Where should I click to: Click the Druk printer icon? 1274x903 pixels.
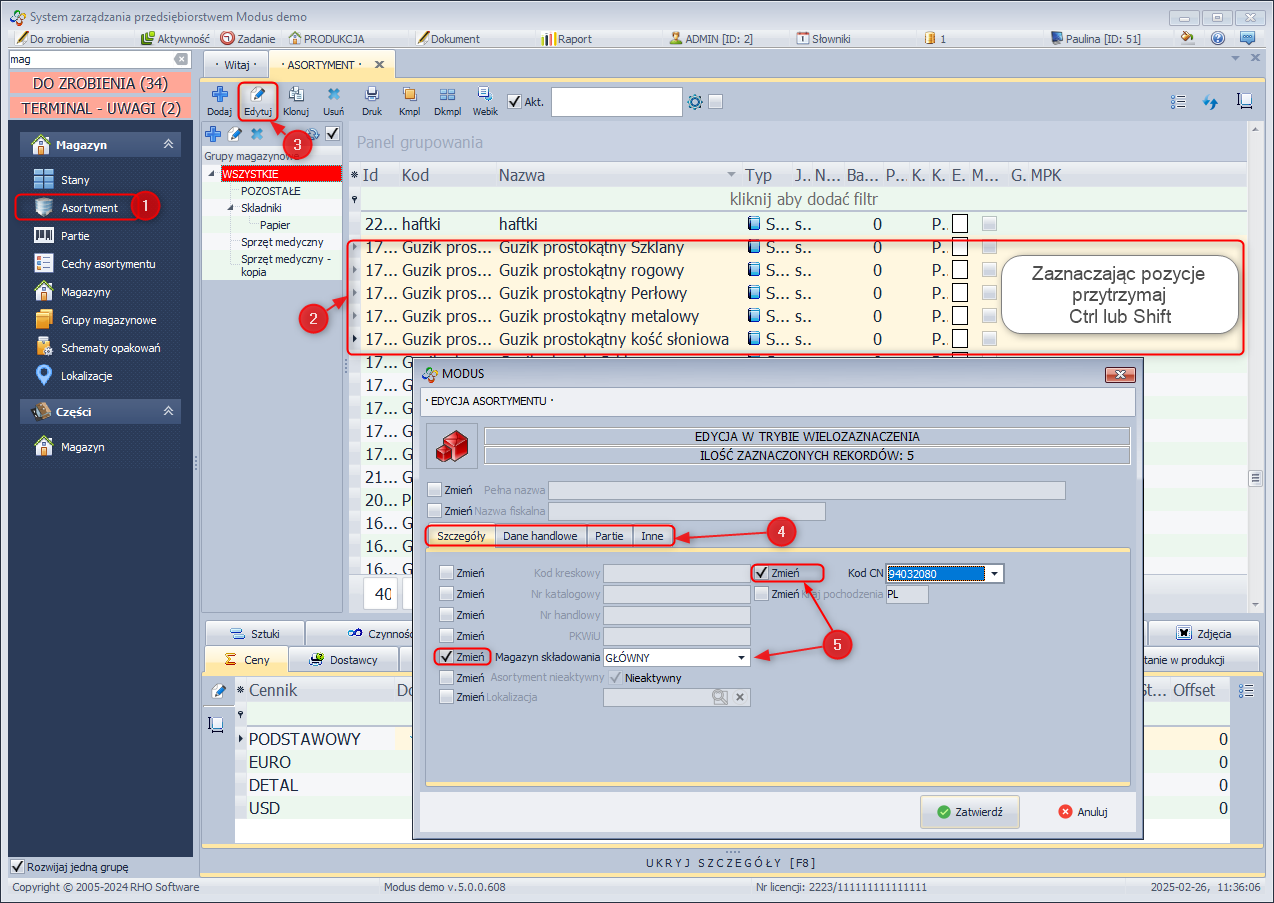(372, 96)
